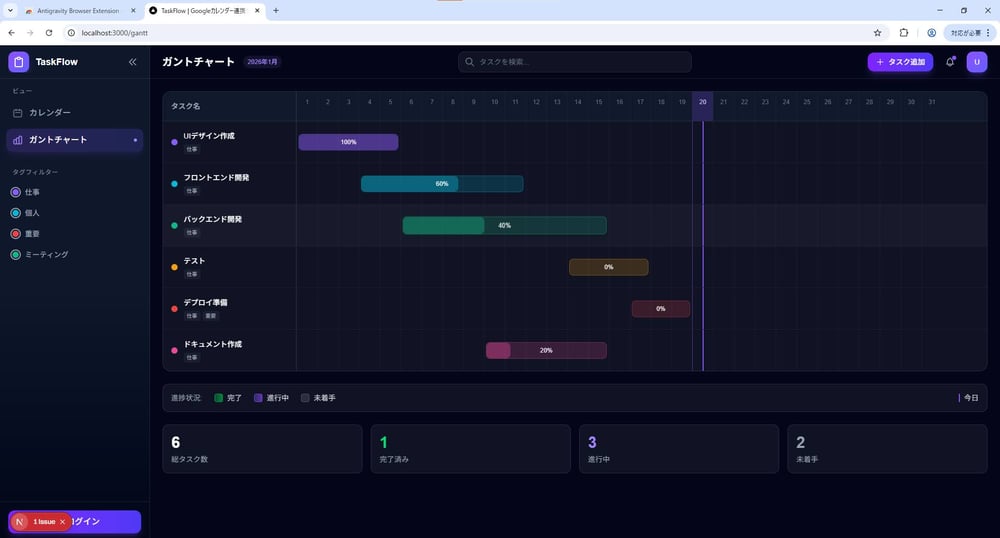The width and height of the screenshot is (1000, 538).
Task: Select the ガントチャート sidebar item
Action: [x=57, y=140]
